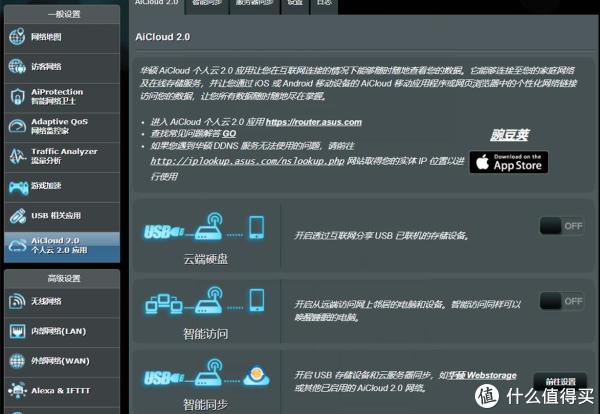Toggle the 云端硬盘 OFF switch
This screenshot has height=414, width=600.
[561, 226]
